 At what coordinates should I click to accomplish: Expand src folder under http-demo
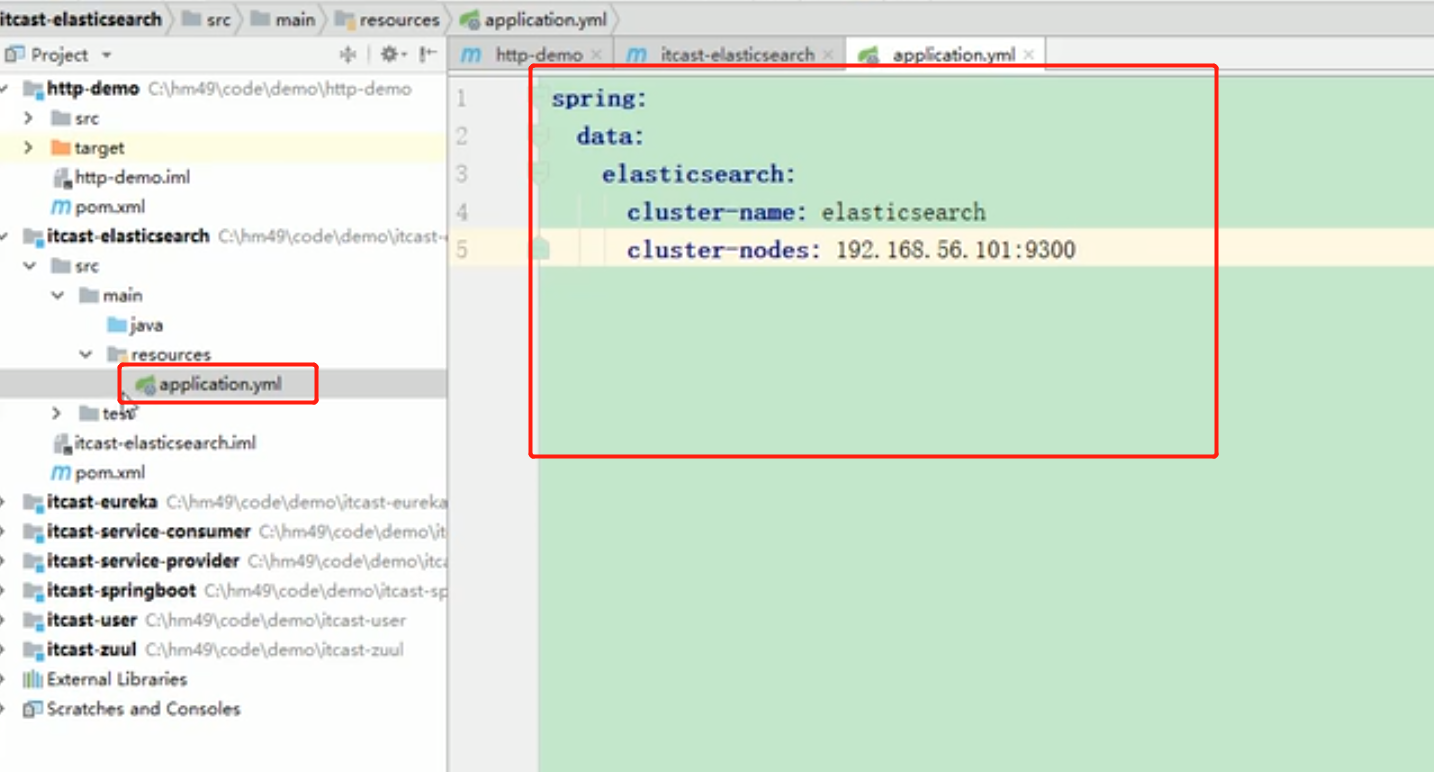coord(29,118)
